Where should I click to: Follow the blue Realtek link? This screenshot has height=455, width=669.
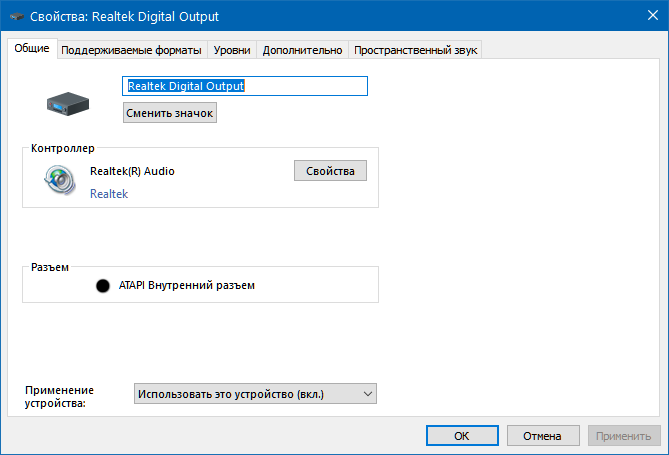point(109,194)
